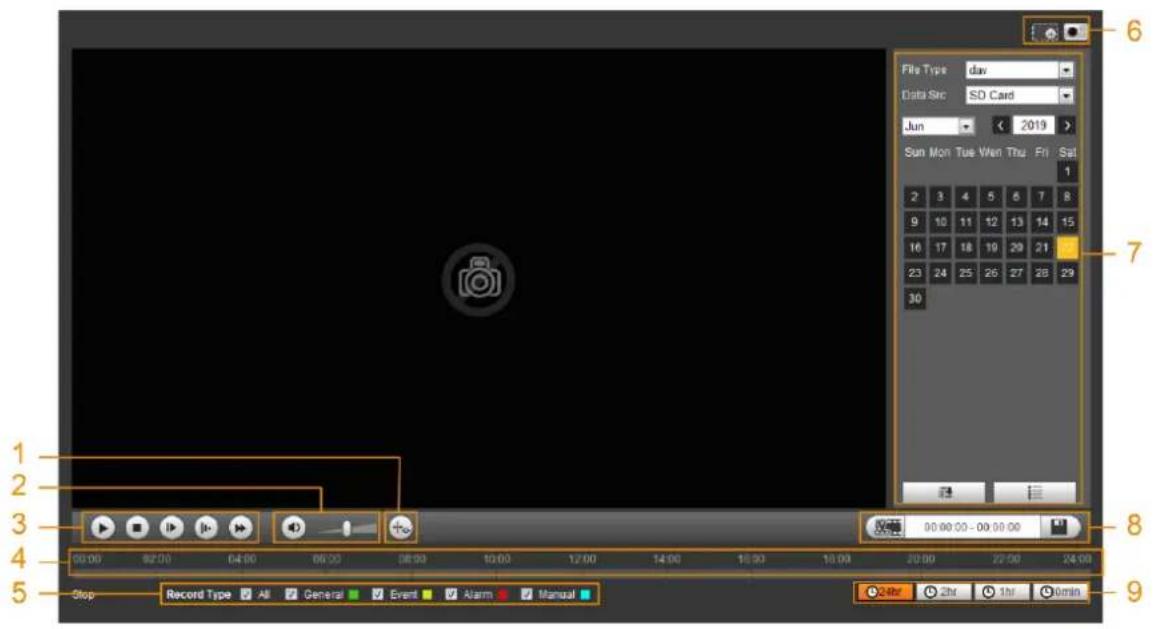Viewport: 1156px width, 629px height.
Task: Toggle the Event record type checkbox
Action: tap(377, 594)
